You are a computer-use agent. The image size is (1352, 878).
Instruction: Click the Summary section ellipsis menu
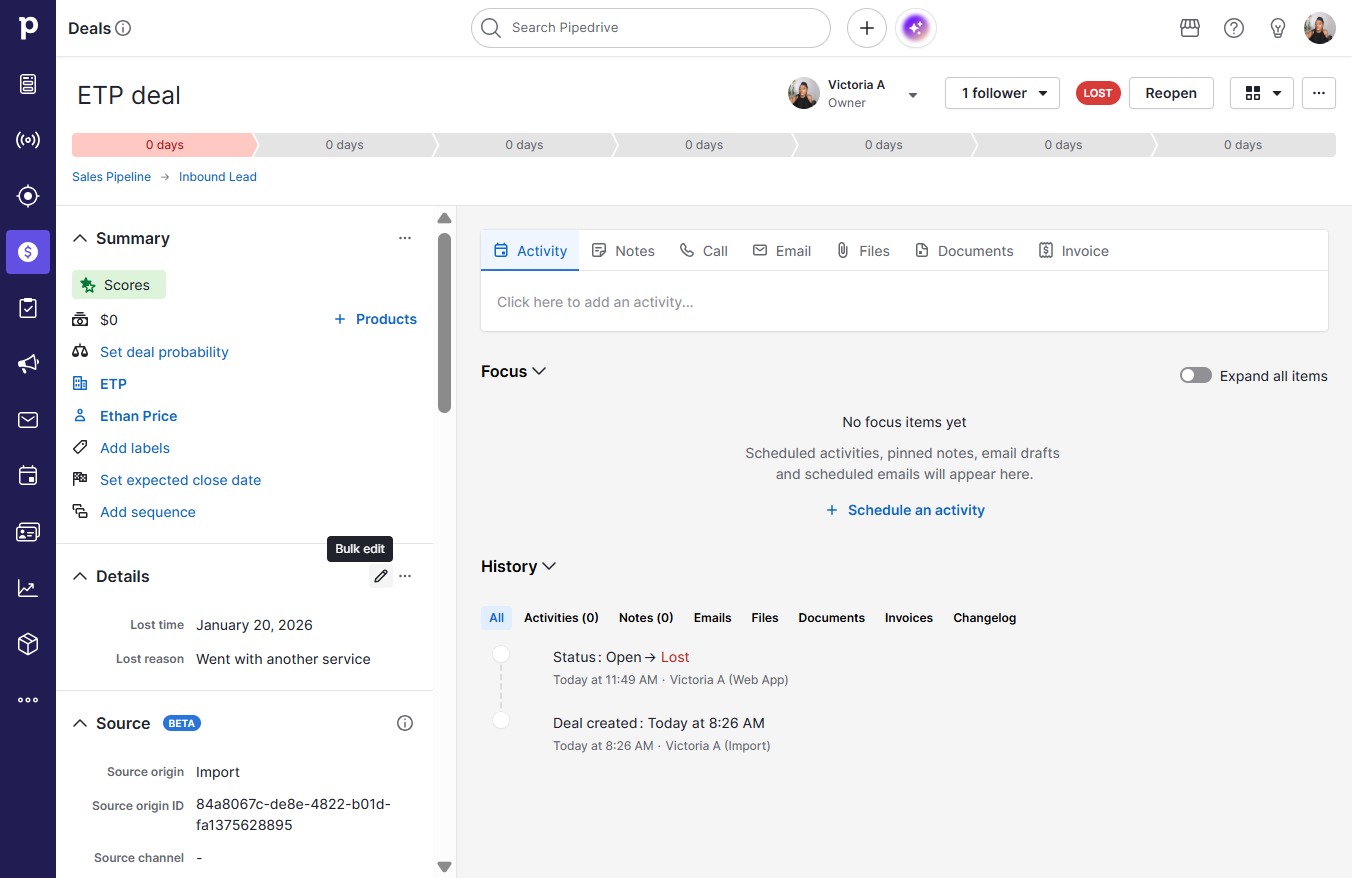(x=405, y=238)
